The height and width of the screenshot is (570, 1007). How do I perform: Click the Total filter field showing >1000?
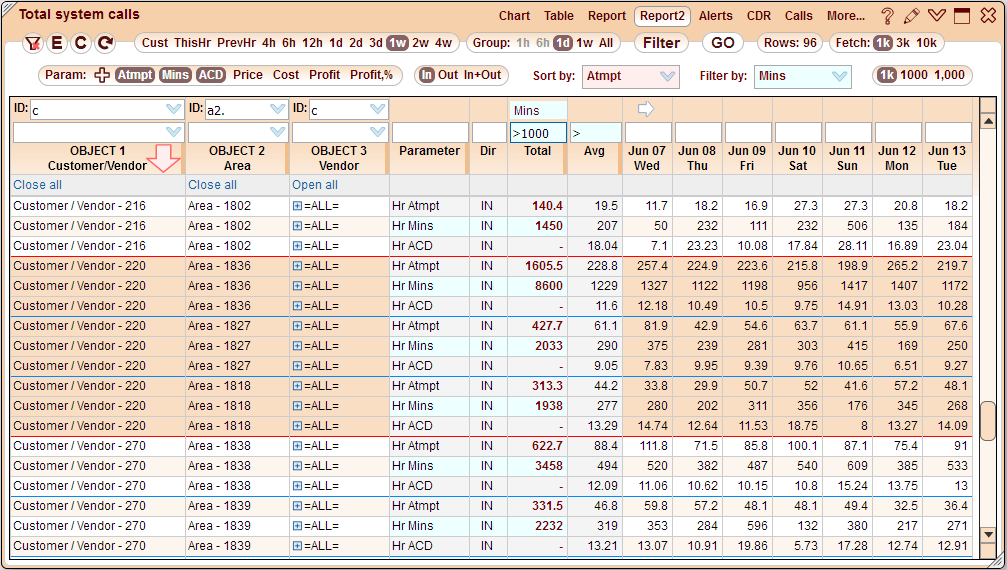(x=538, y=132)
